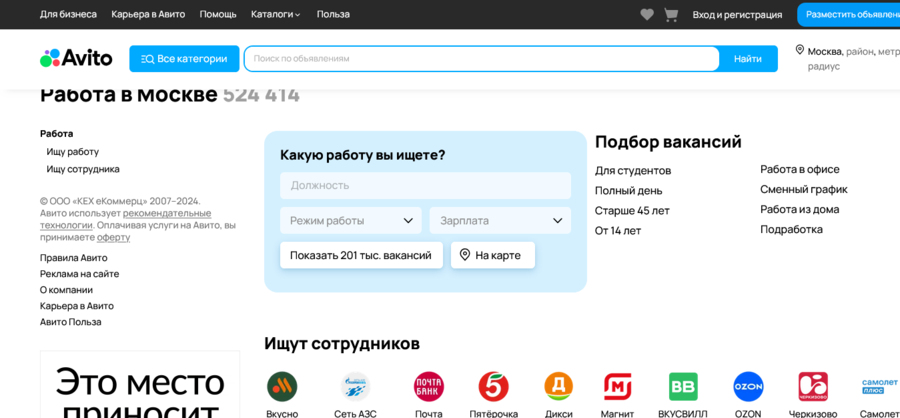
Task: Go to Польза in top bar
Action: pos(333,14)
